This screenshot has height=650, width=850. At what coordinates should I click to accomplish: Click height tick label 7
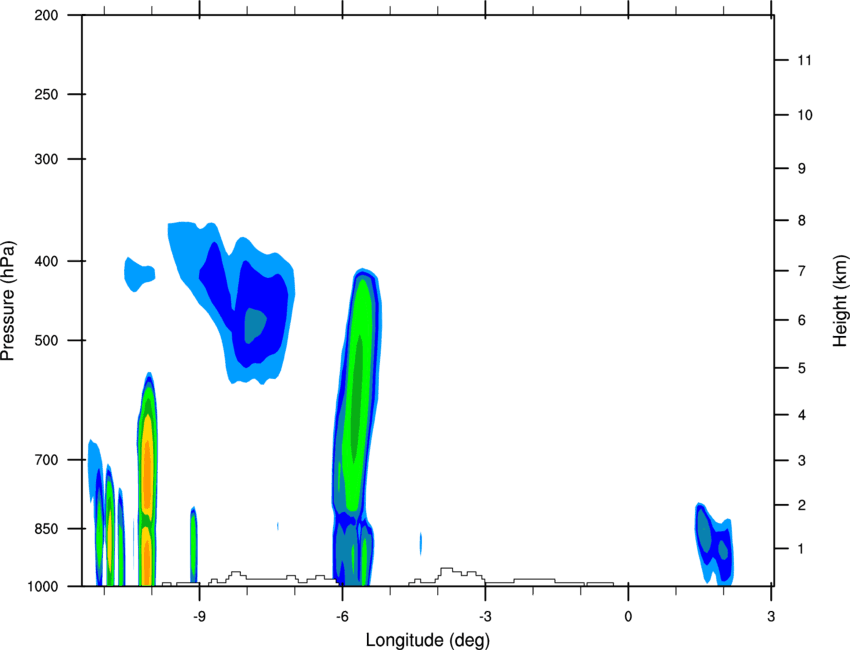click(801, 271)
